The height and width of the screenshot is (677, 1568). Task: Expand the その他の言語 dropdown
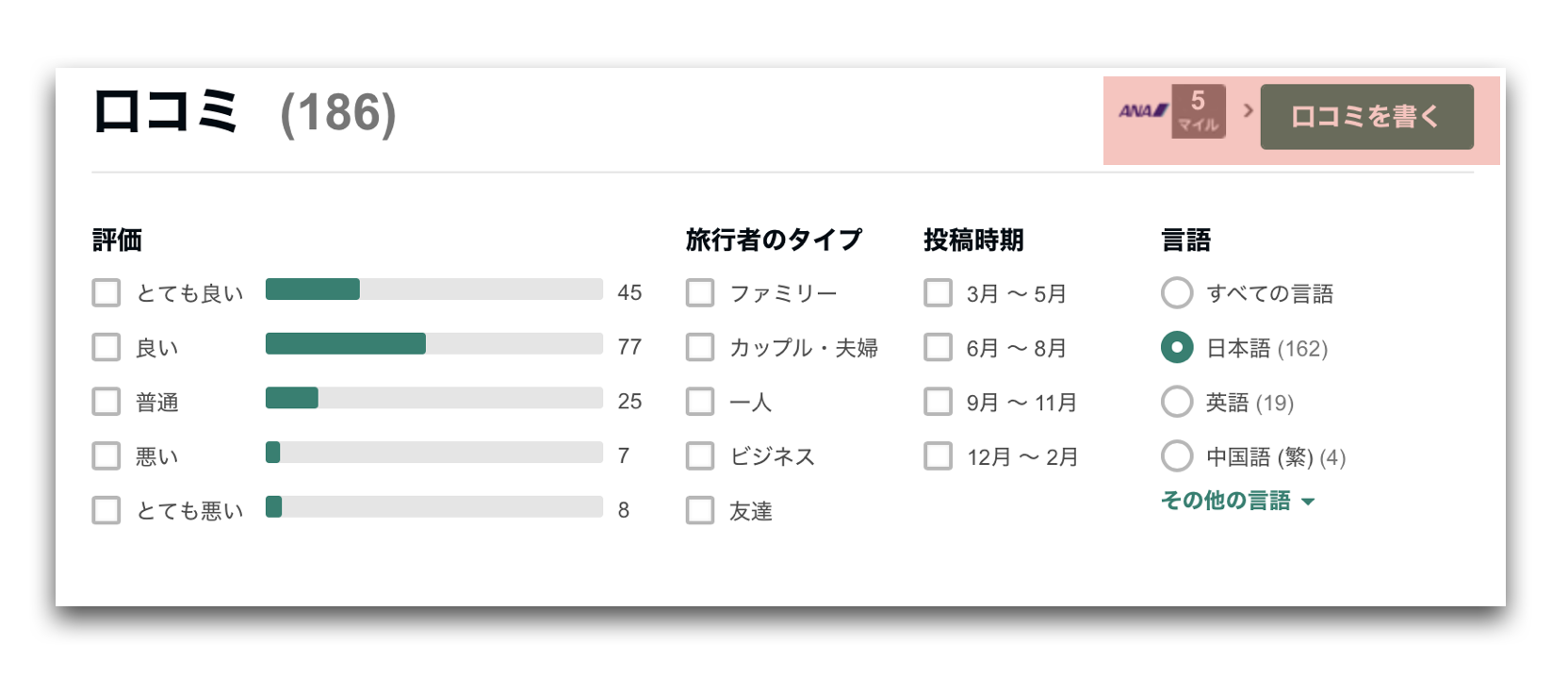1237,501
